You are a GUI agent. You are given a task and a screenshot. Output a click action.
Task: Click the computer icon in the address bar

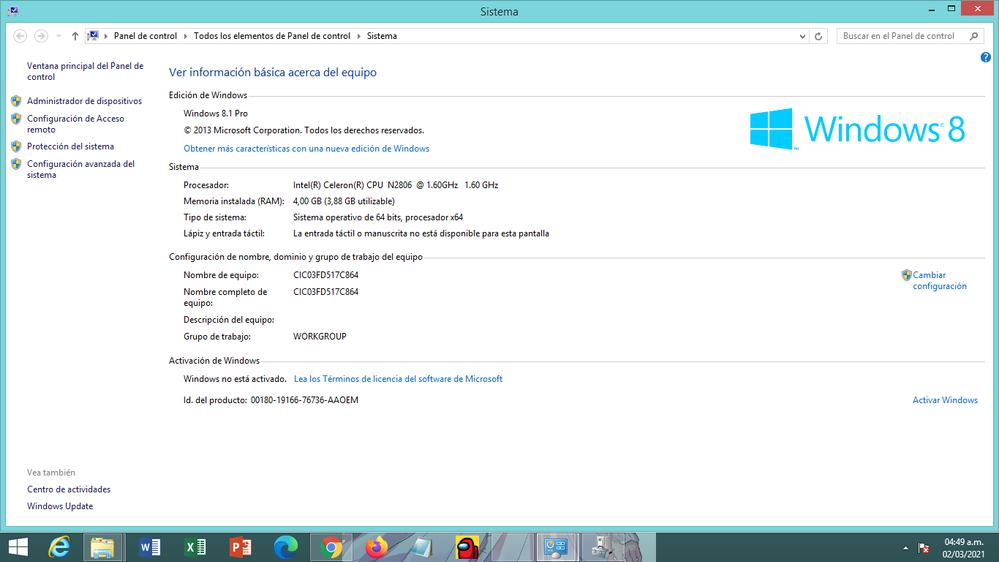[x=93, y=36]
